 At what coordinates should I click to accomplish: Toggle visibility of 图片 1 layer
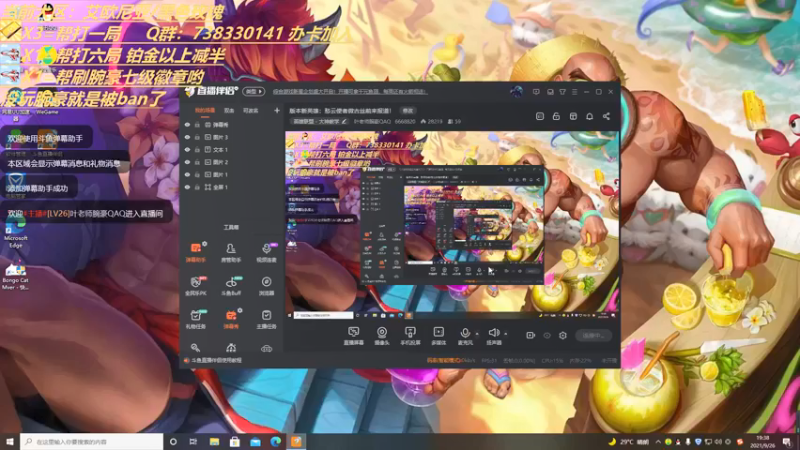coord(187,174)
